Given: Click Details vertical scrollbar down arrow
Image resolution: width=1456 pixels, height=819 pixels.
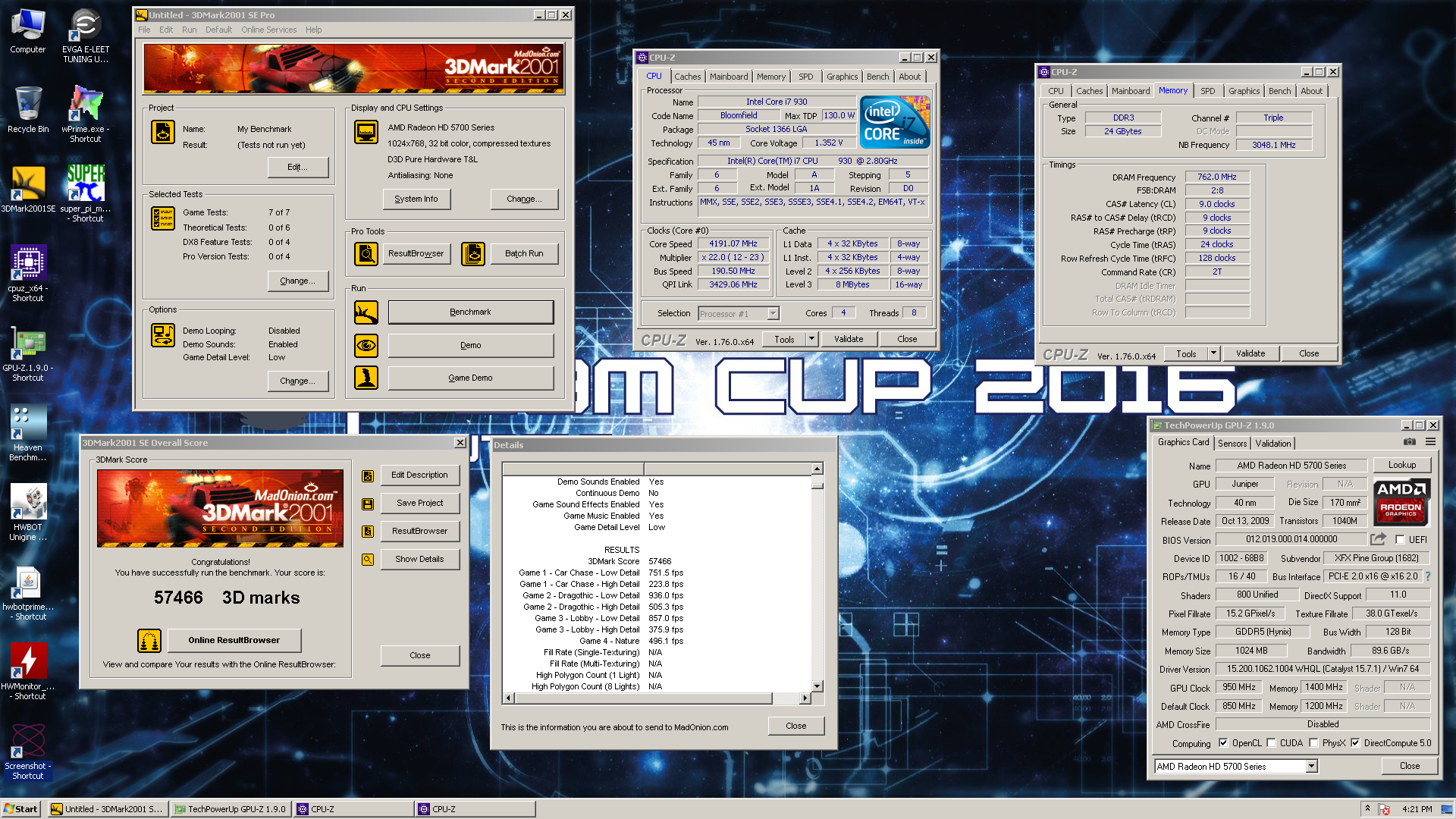Looking at the screenshot, I should click(817, 686).
